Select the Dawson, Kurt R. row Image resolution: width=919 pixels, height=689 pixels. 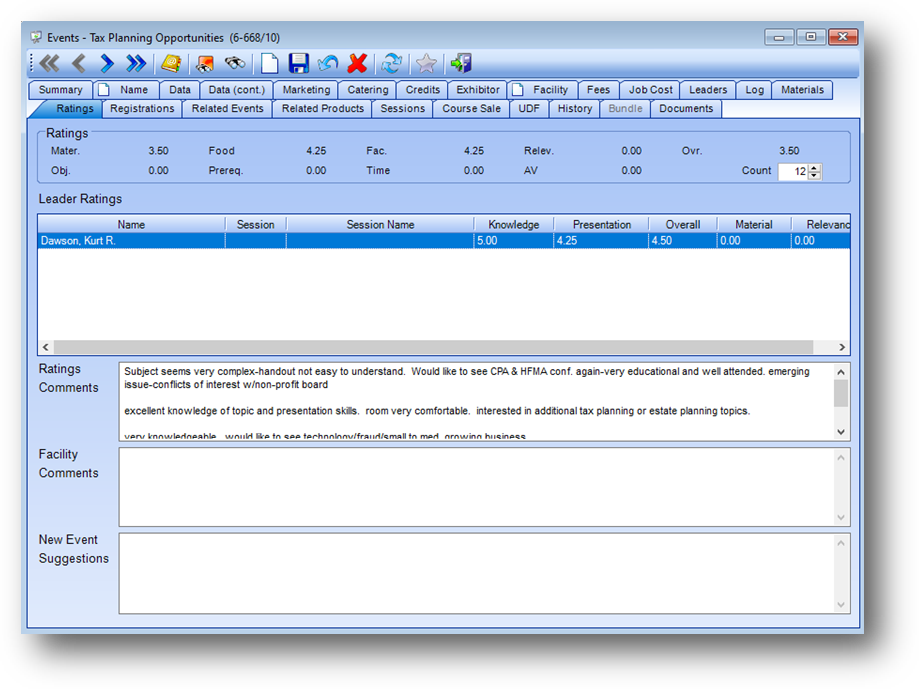tap(444, 241)
